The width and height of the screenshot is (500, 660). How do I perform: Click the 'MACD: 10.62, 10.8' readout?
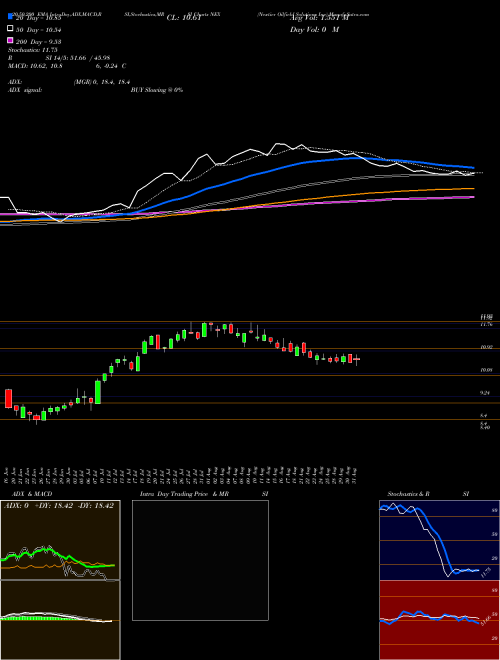click(x=35, y=66)
